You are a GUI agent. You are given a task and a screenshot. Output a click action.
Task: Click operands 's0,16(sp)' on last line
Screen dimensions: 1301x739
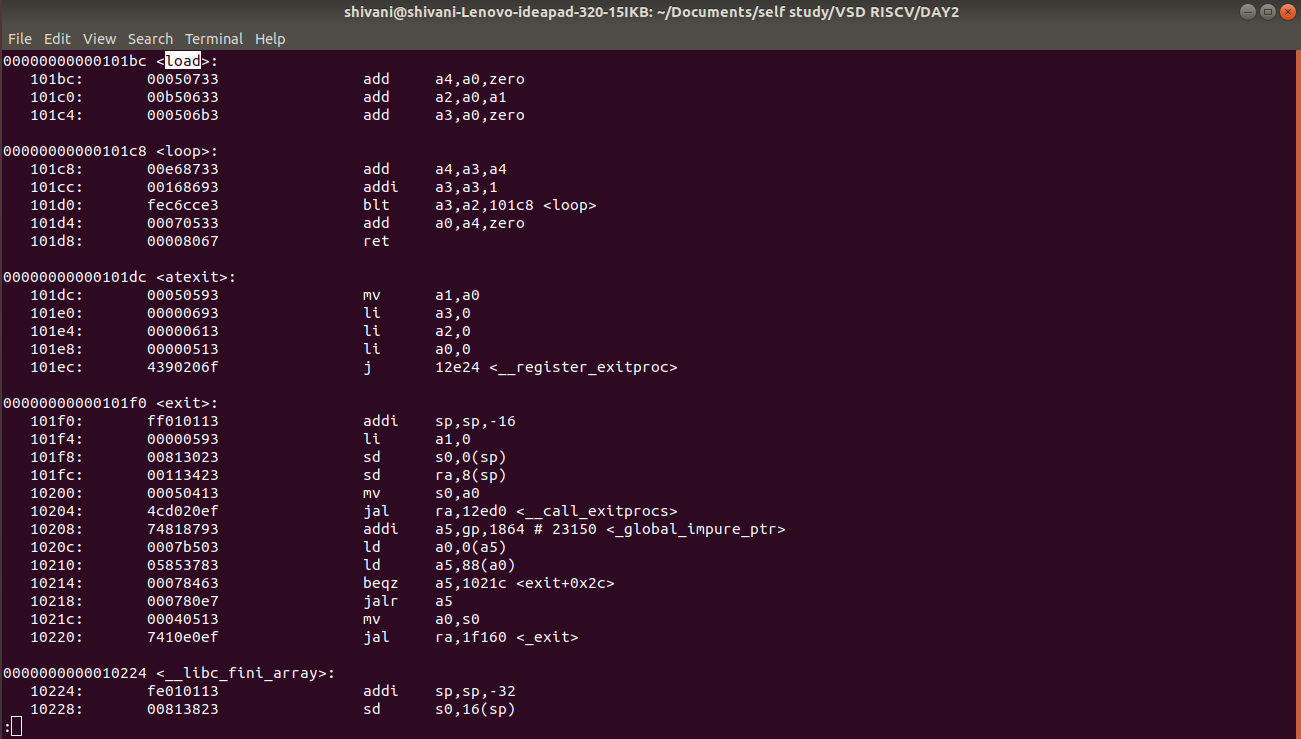point(475,709)
